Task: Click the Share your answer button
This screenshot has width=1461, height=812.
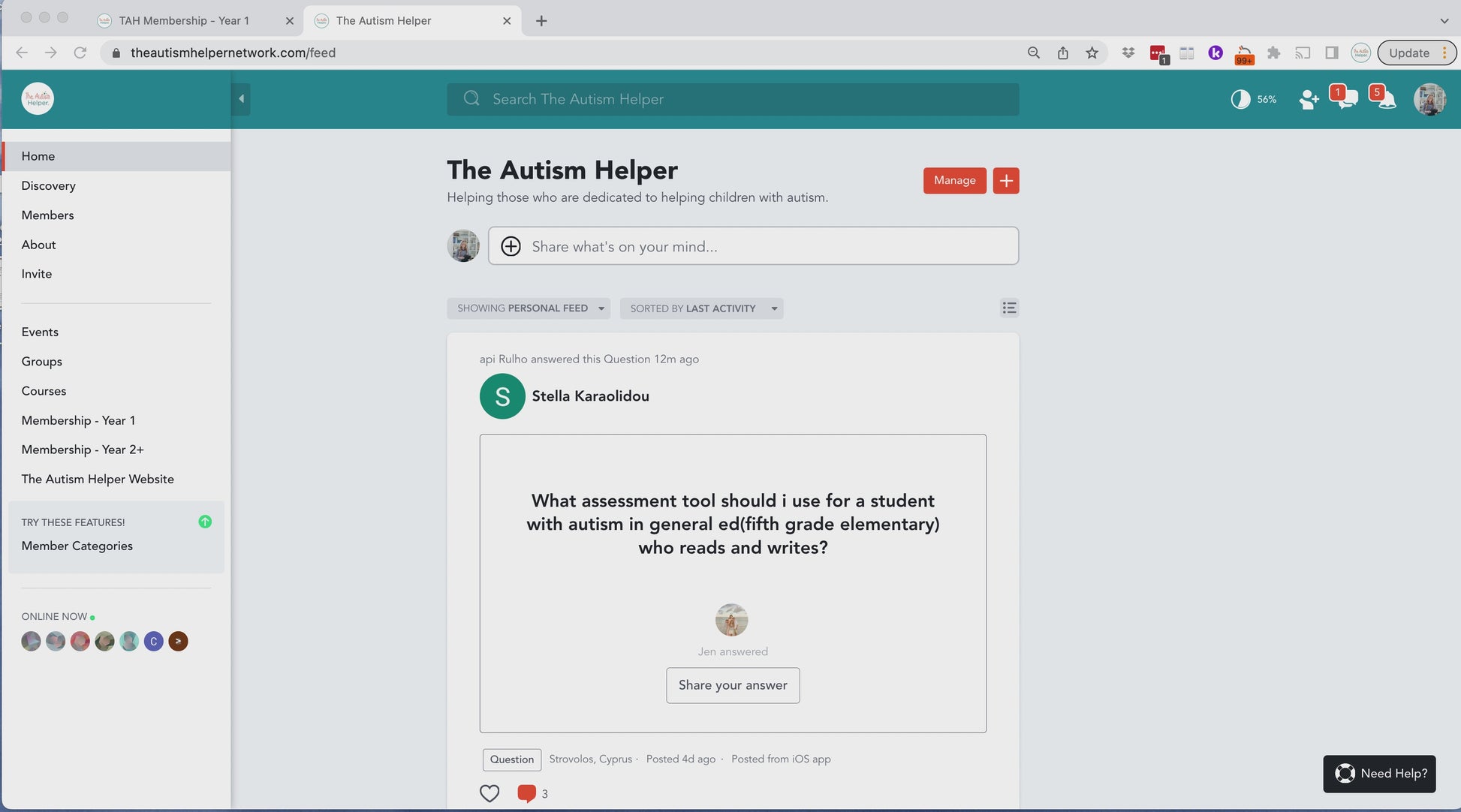Action: click(x=733, y=685)
